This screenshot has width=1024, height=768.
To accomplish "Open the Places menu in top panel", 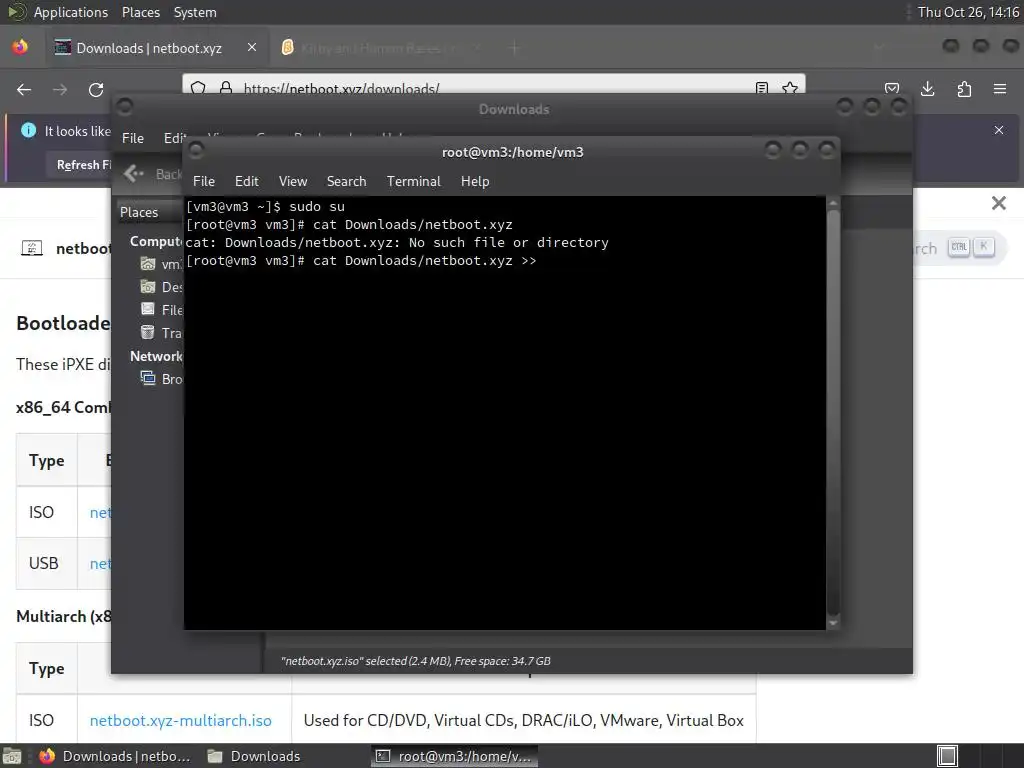I will point(140,12).
